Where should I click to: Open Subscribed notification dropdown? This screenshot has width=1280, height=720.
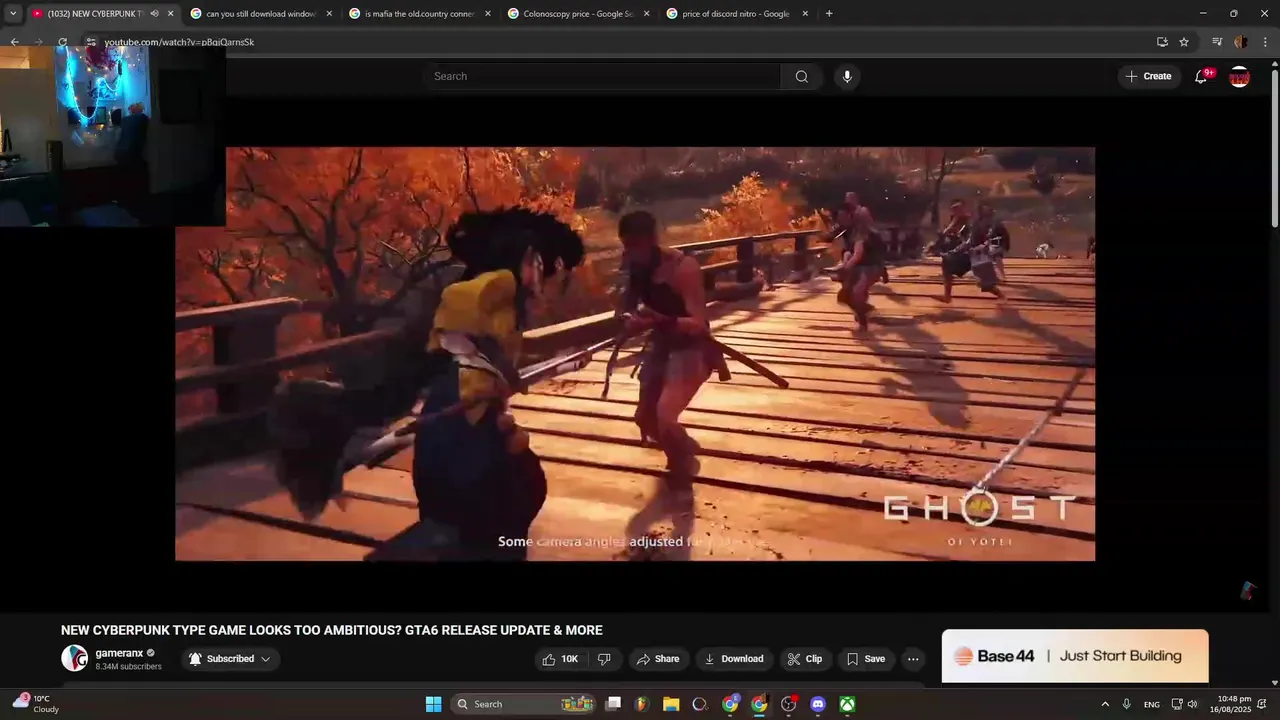(230, 659)
